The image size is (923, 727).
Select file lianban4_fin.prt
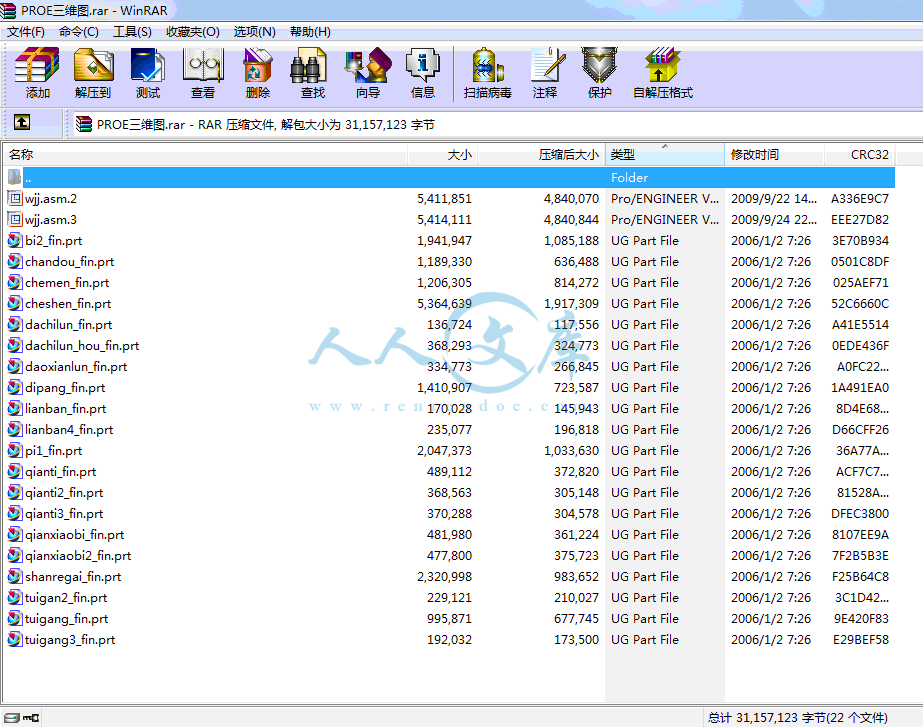point(69,429)
